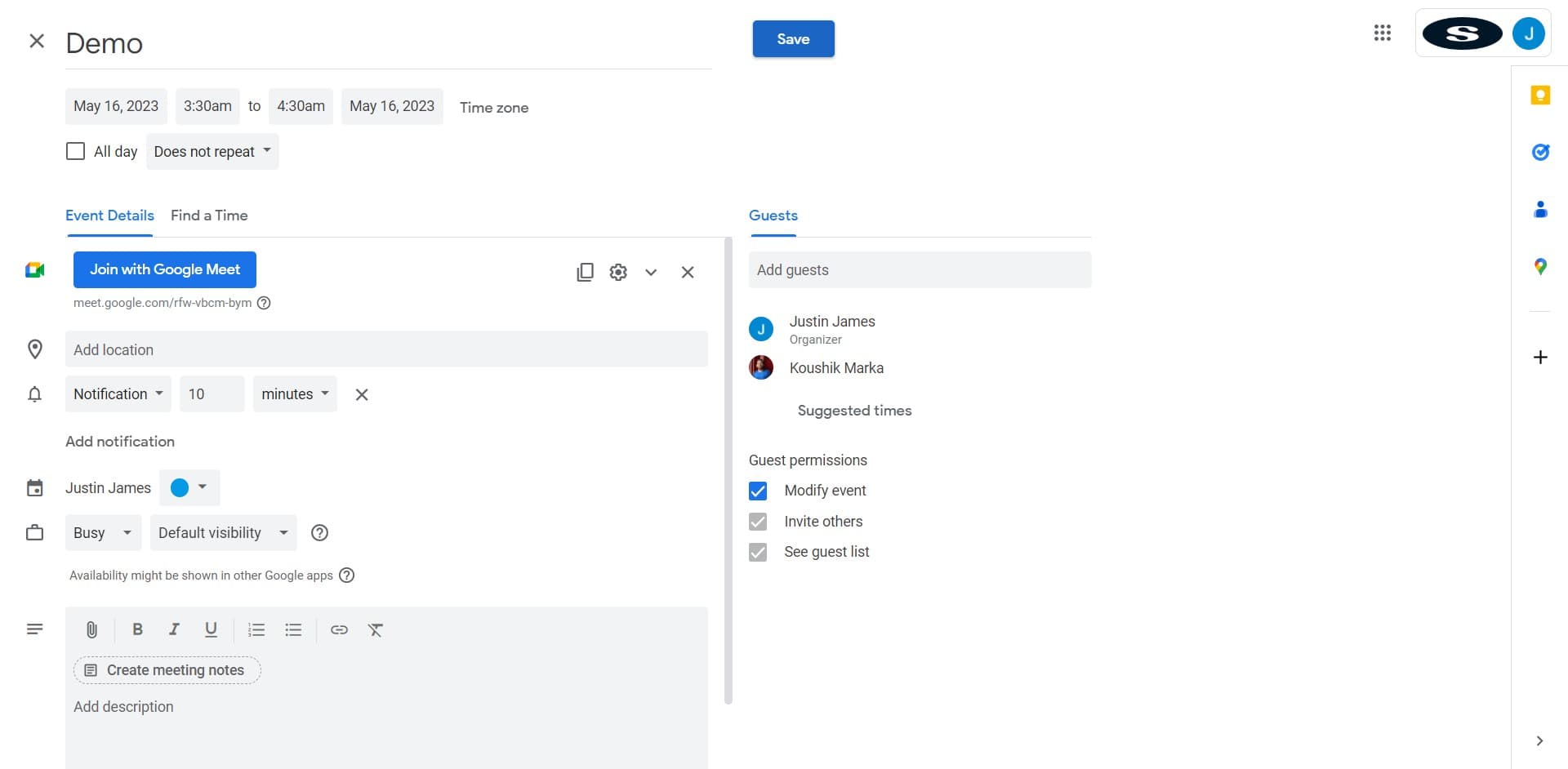Open the Guests tab
1568x769 pixels.
pos(773,216)
